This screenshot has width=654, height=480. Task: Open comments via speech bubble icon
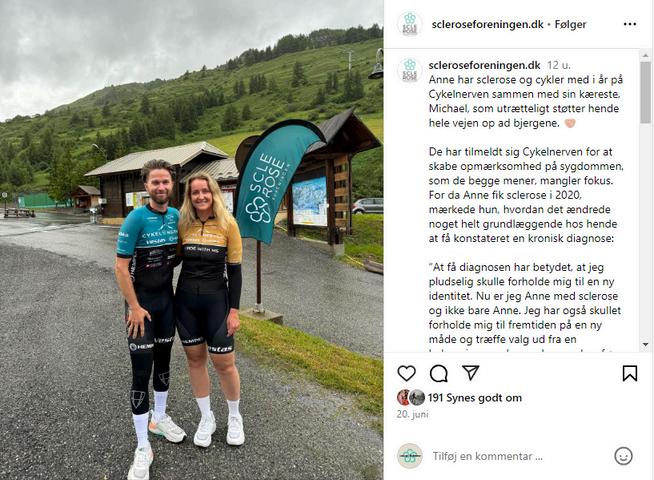tap(438, 373)
